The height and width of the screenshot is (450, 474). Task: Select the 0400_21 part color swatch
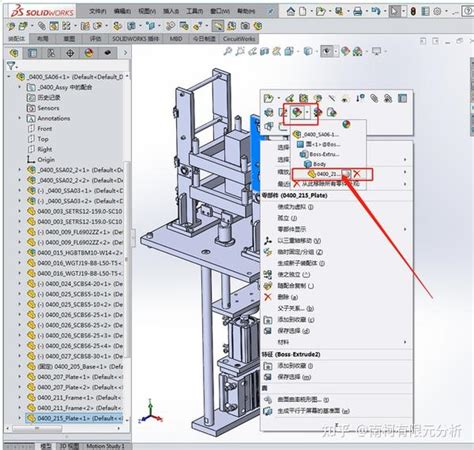point(347,174)
